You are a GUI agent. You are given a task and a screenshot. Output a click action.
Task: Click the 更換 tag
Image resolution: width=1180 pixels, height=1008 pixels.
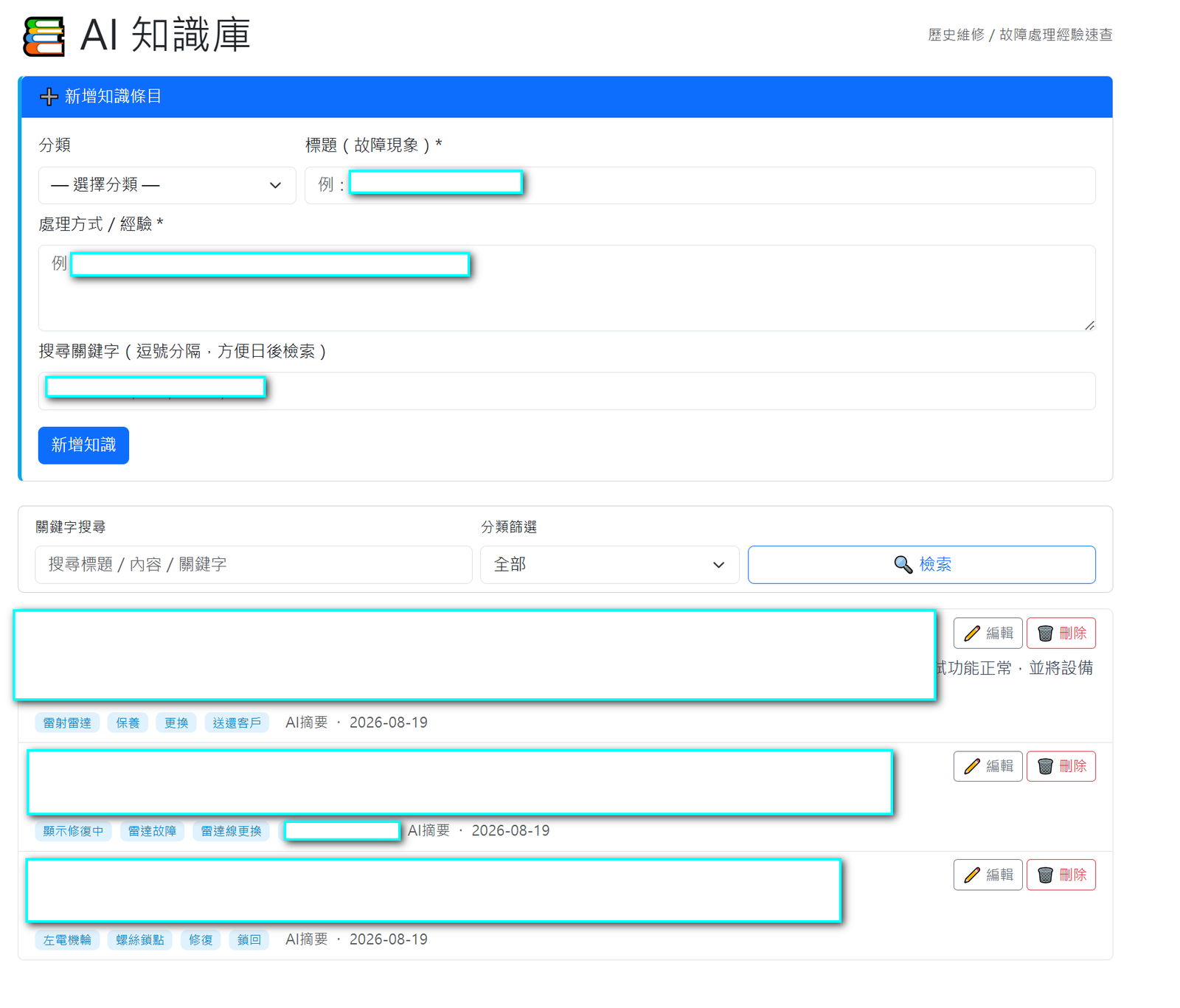[x=176, y=723]
